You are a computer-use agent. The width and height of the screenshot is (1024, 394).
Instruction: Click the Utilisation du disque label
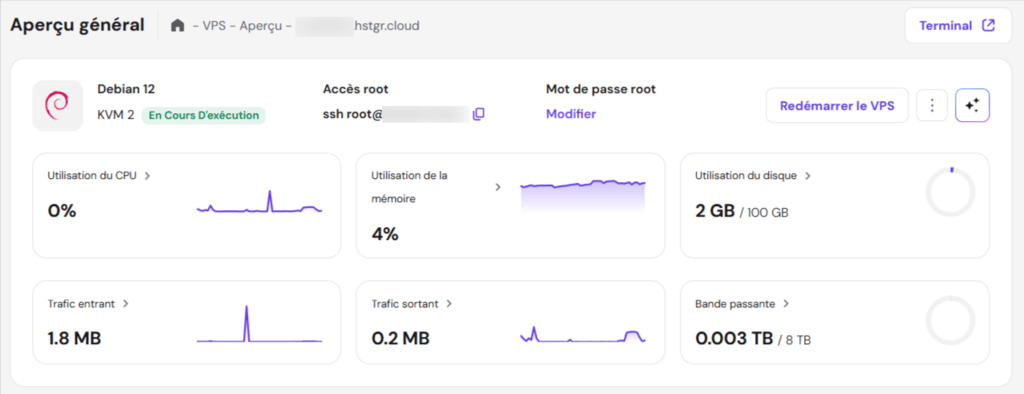coord(746,176)
